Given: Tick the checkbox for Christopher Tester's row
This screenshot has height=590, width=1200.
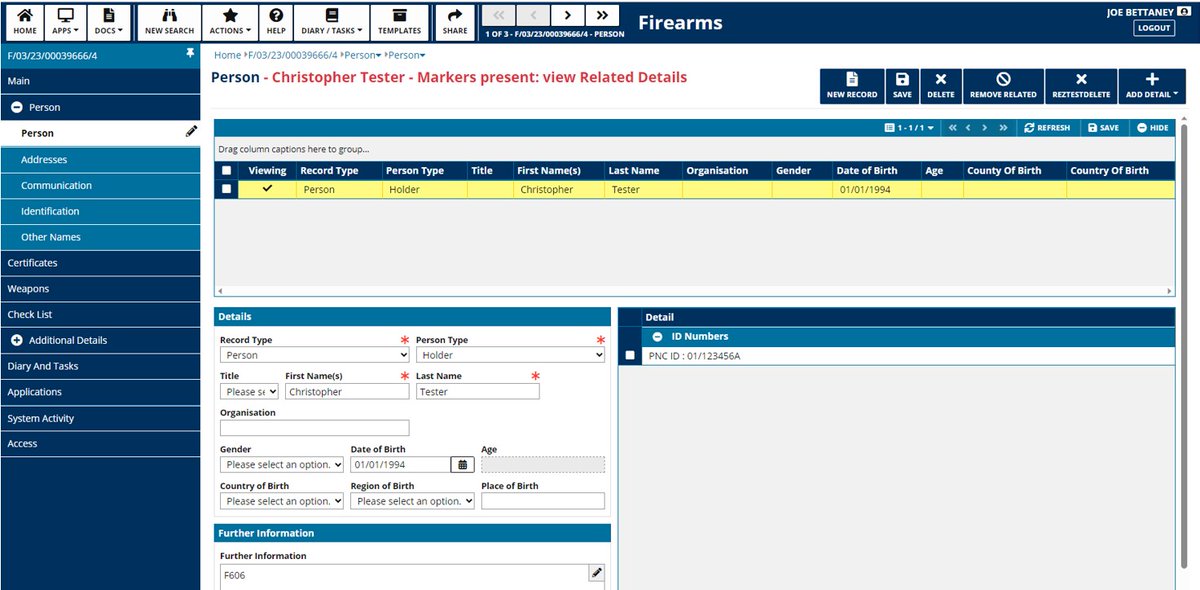Looking at the screenshot, I should pyautogui.click(x=225, y=188).
